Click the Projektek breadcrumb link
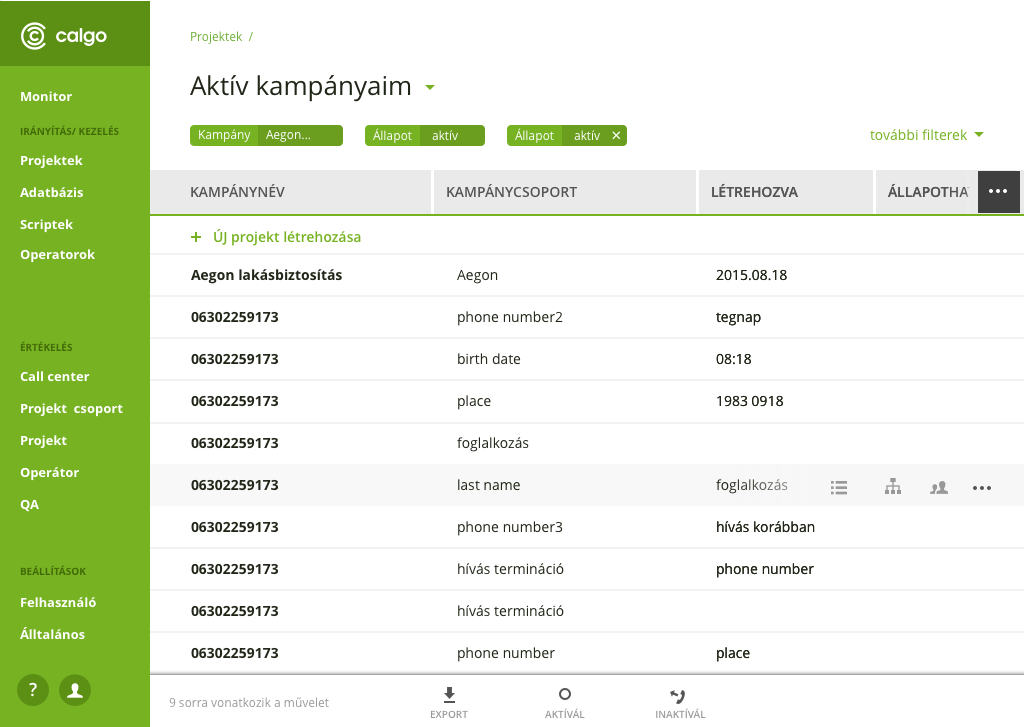1024x727 pixels. pyautogui.click(x=216, y=36)
